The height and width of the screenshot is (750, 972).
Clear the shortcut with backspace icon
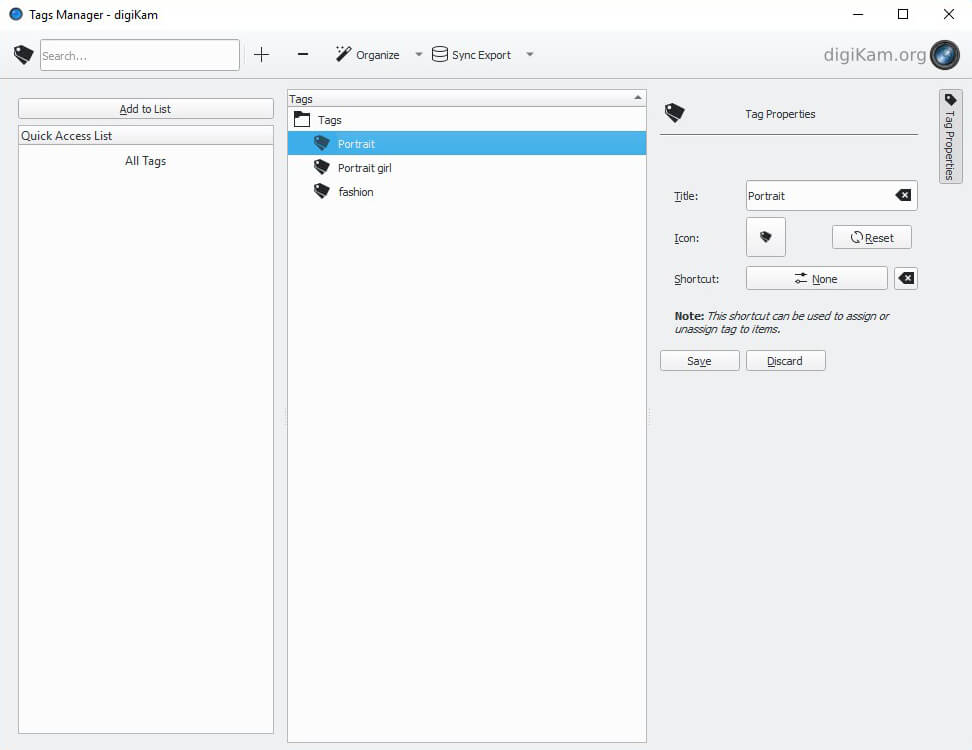point(906,279)
